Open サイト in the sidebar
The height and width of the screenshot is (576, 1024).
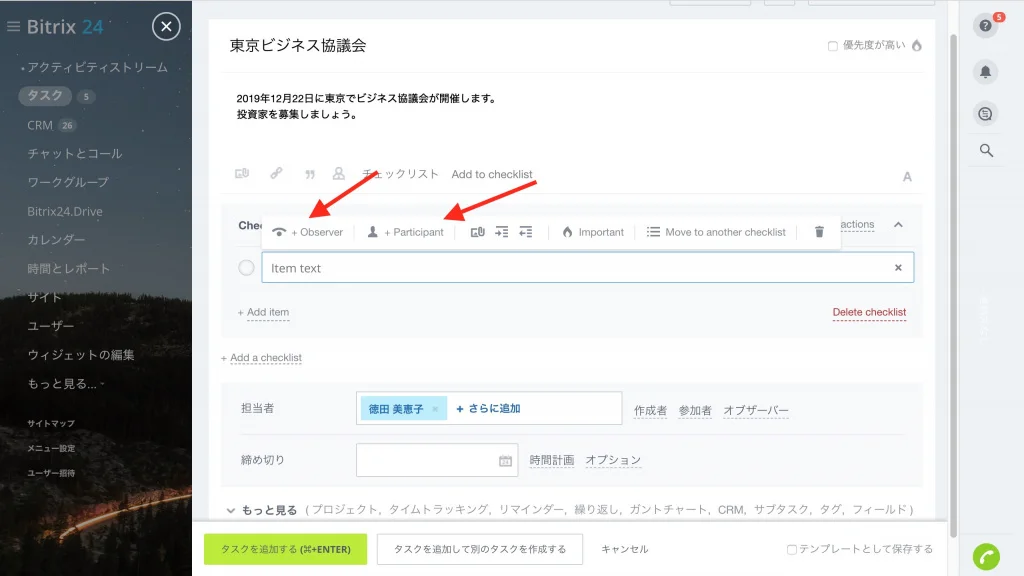pyautogui.click(x=44, y=297)
